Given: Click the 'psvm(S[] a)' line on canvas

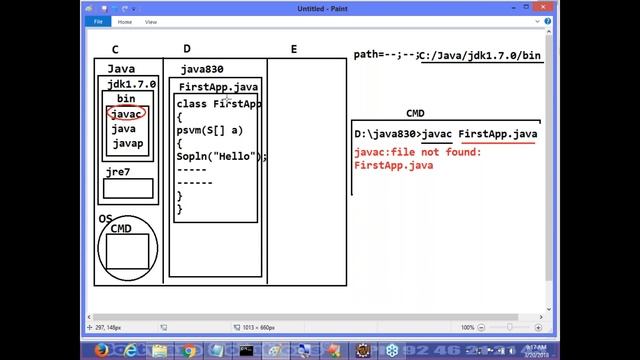Looking at the screenshot, I should coord(210,130).
